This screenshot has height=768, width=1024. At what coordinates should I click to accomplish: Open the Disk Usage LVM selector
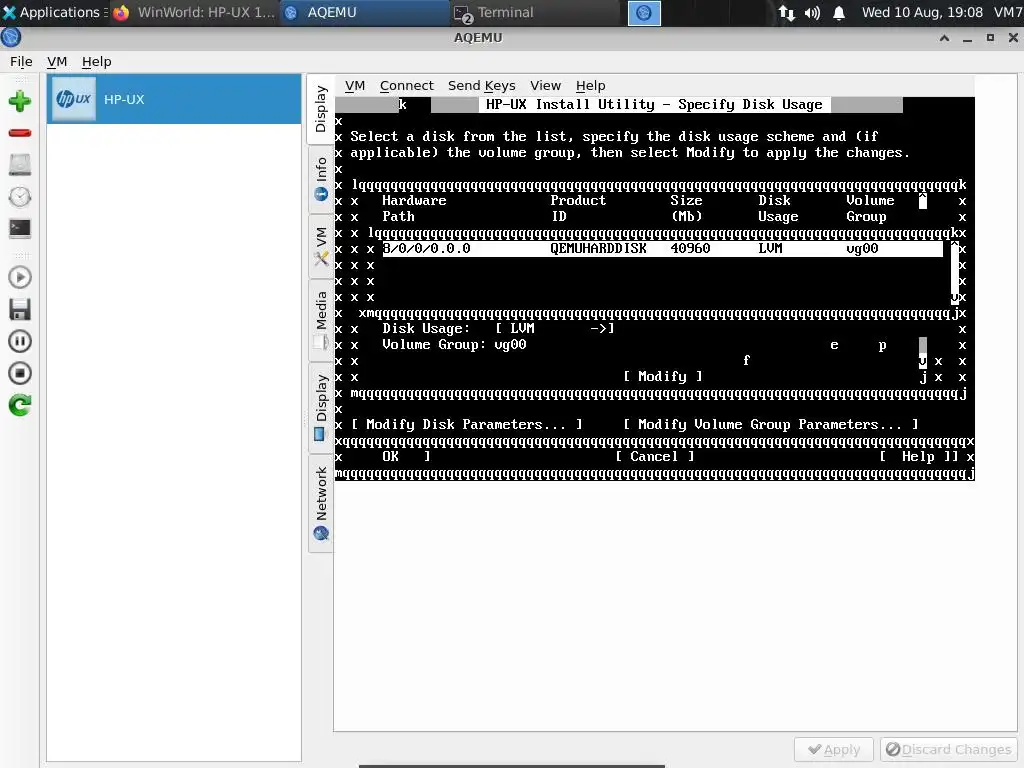[x=554, y=328]
